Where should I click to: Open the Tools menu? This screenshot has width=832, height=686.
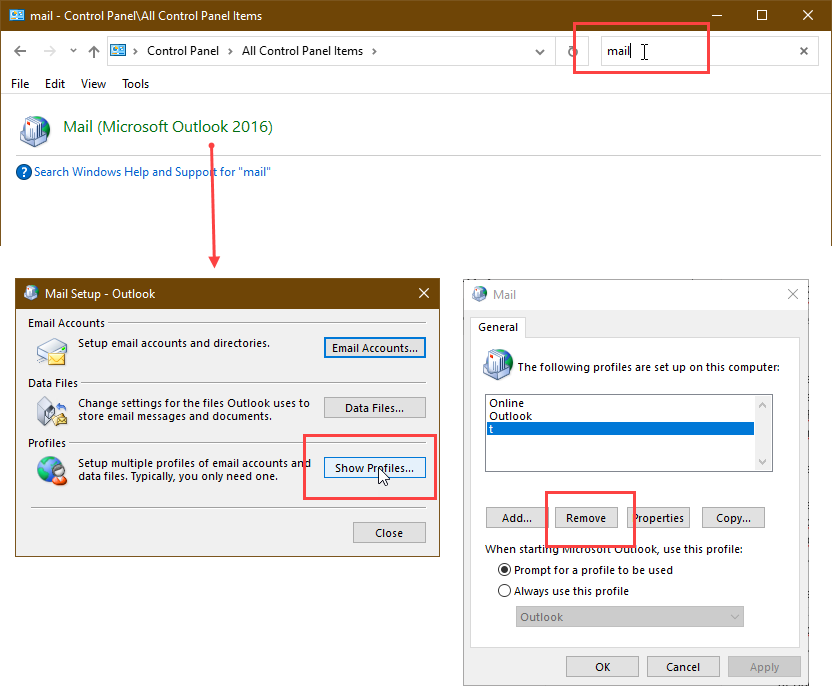coord(135,84)
